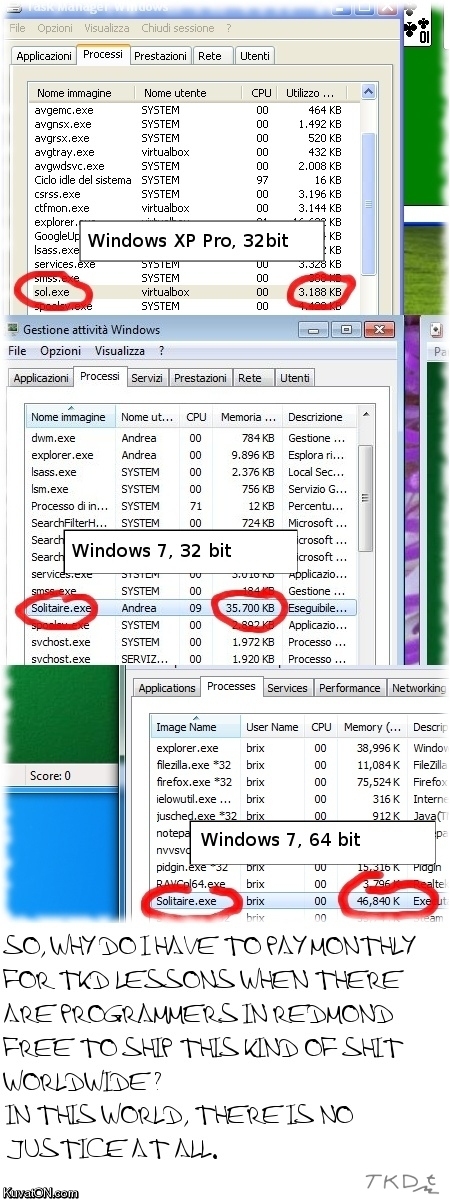
Task: Select Utenti tab in Gestione attività Windows
Action: (294, 378)
